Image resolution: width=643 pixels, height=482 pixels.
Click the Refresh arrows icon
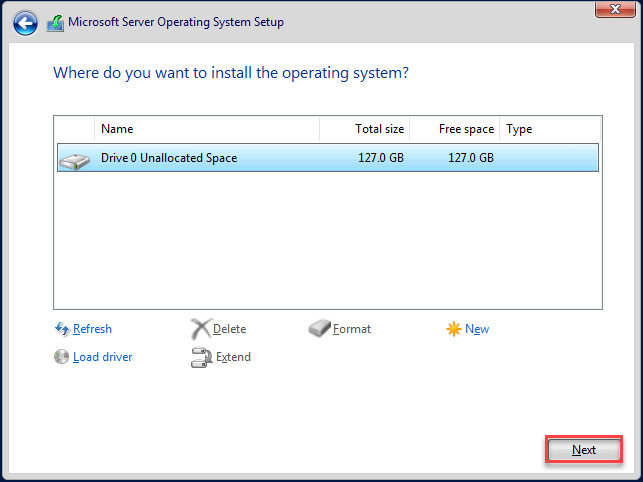[62, 329]
